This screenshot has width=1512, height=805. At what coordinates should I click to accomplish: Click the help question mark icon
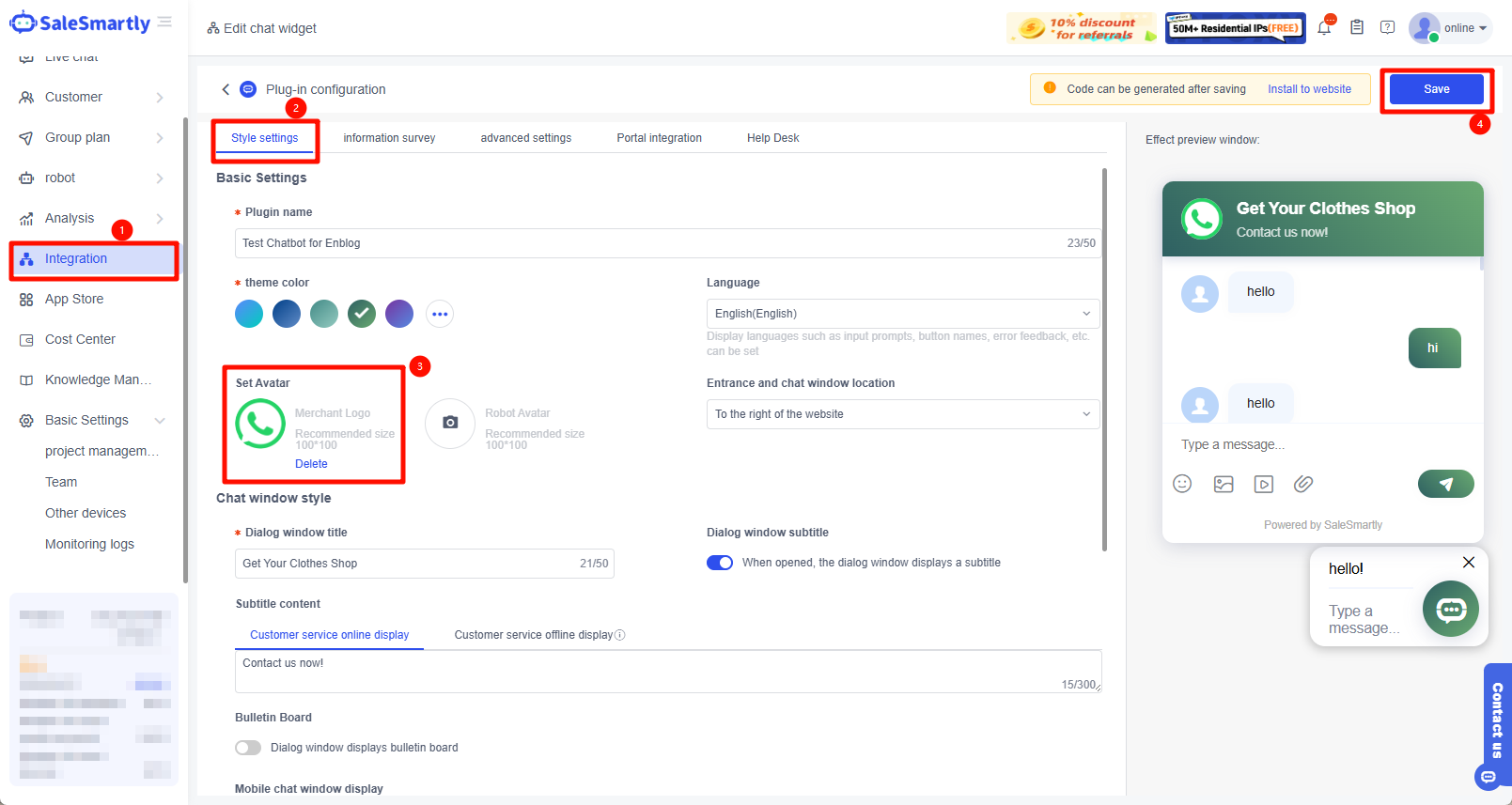click(1387, 28)
